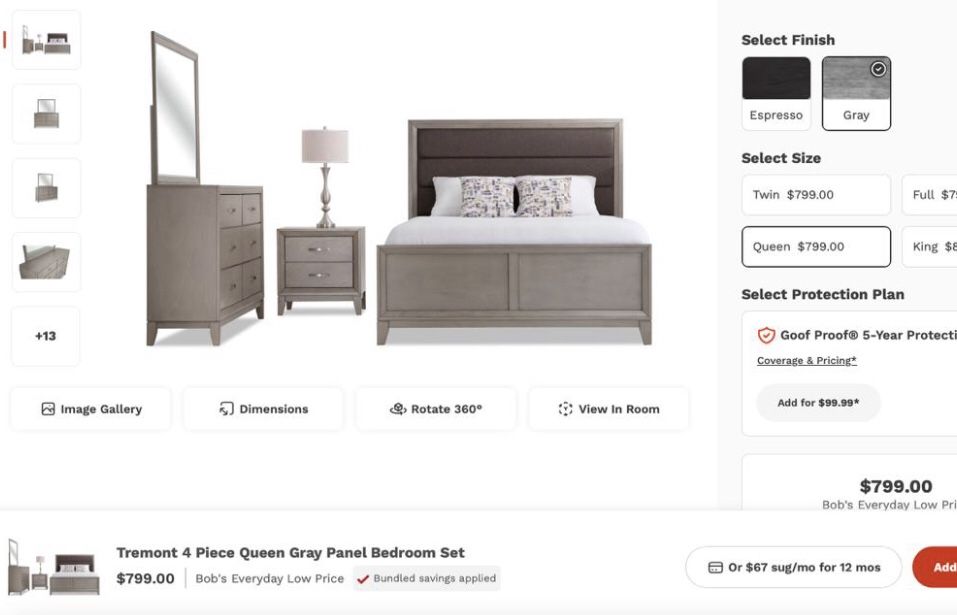Click Add for $99.99 protection button

click(x=818, y=403)
